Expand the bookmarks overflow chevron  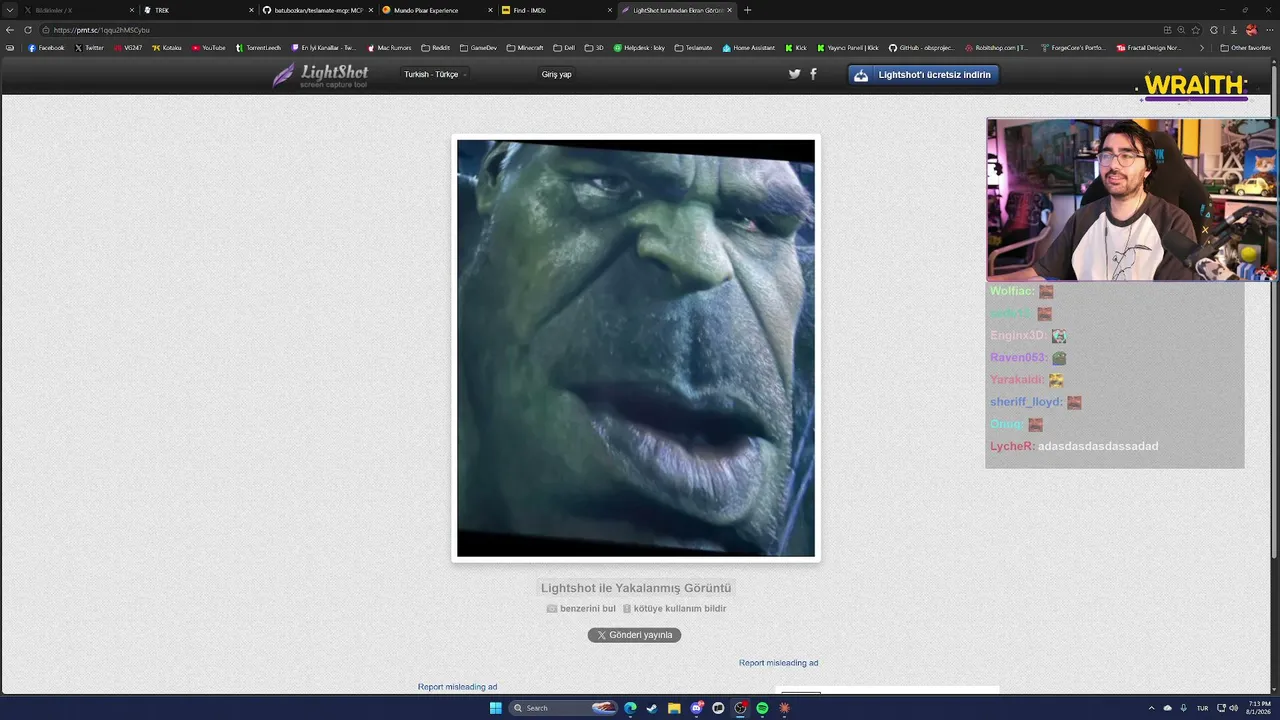pyautogui.click(x=1201, y=48)
